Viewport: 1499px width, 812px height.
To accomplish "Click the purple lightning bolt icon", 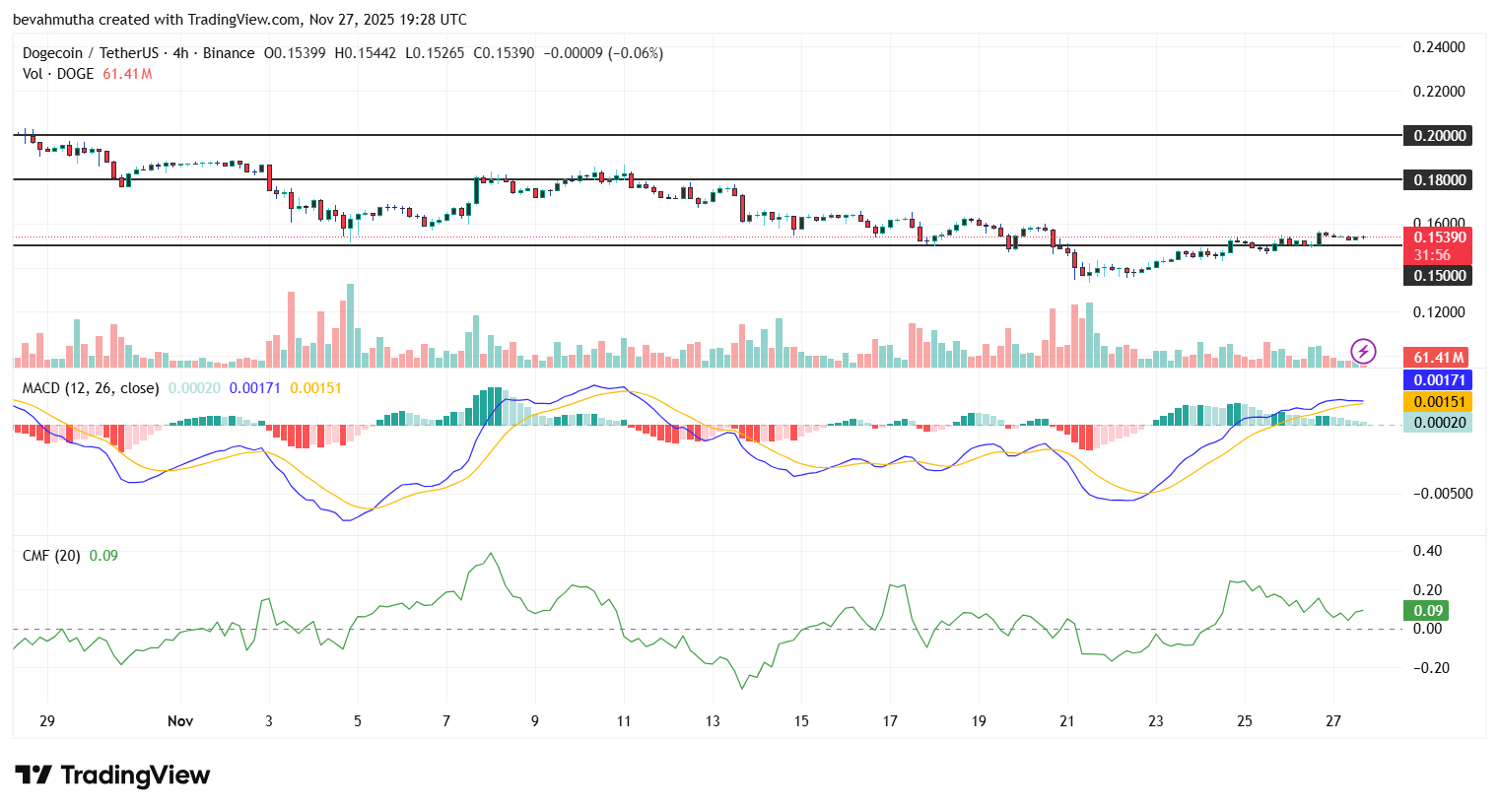I will coord(1363,351).
